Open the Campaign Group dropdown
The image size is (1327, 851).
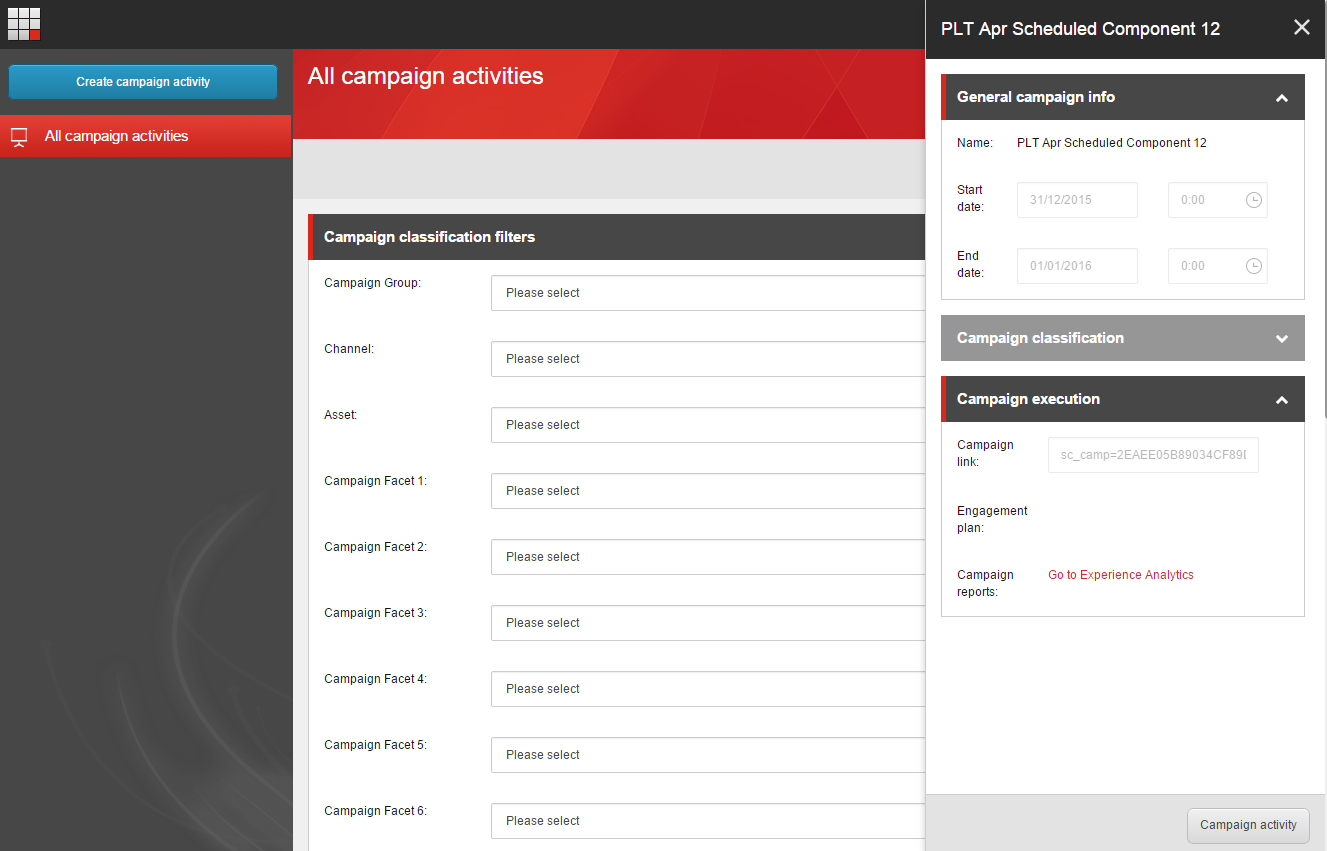point(709,293)
